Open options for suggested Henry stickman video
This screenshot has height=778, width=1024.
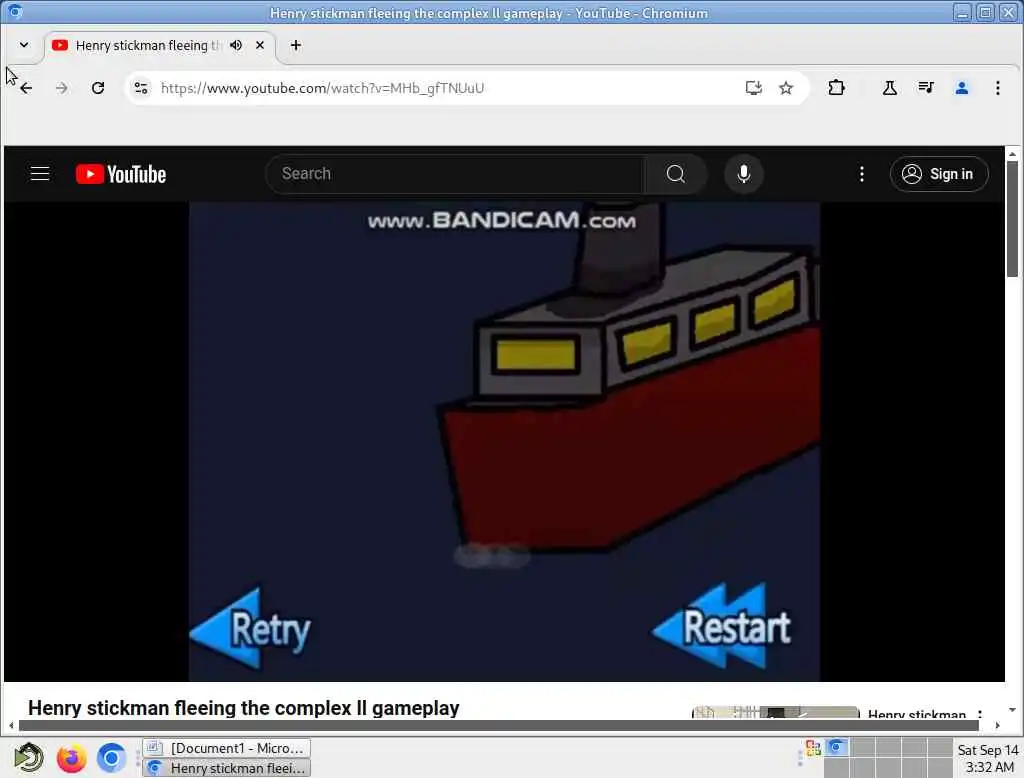pos(980,714)
